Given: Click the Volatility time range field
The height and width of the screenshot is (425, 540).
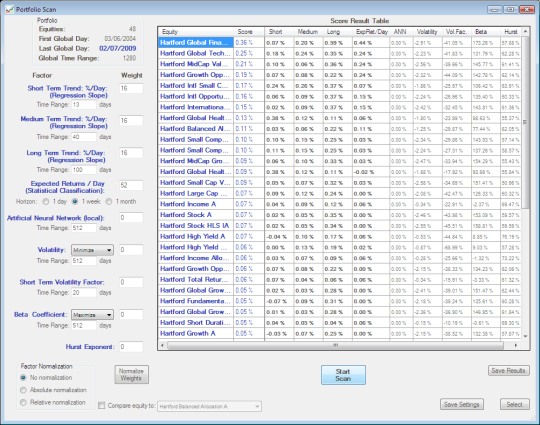Looking at the screenshot, I should [x=84, y=261].
